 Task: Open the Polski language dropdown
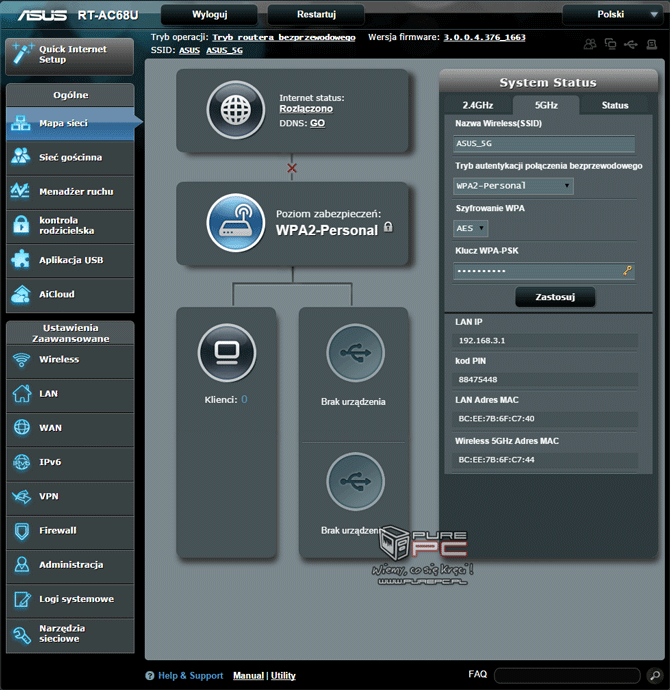pos(613,15)
